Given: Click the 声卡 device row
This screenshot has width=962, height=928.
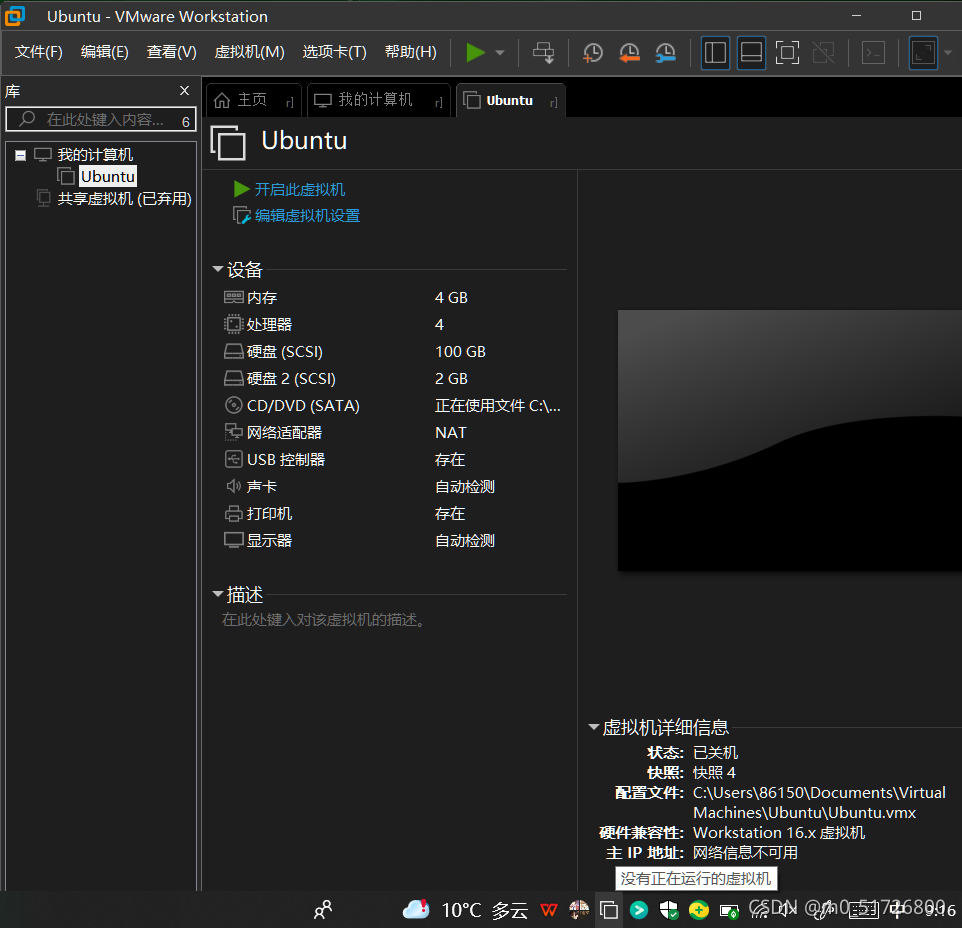Looking at the screenshot, I should pos(393,486).
